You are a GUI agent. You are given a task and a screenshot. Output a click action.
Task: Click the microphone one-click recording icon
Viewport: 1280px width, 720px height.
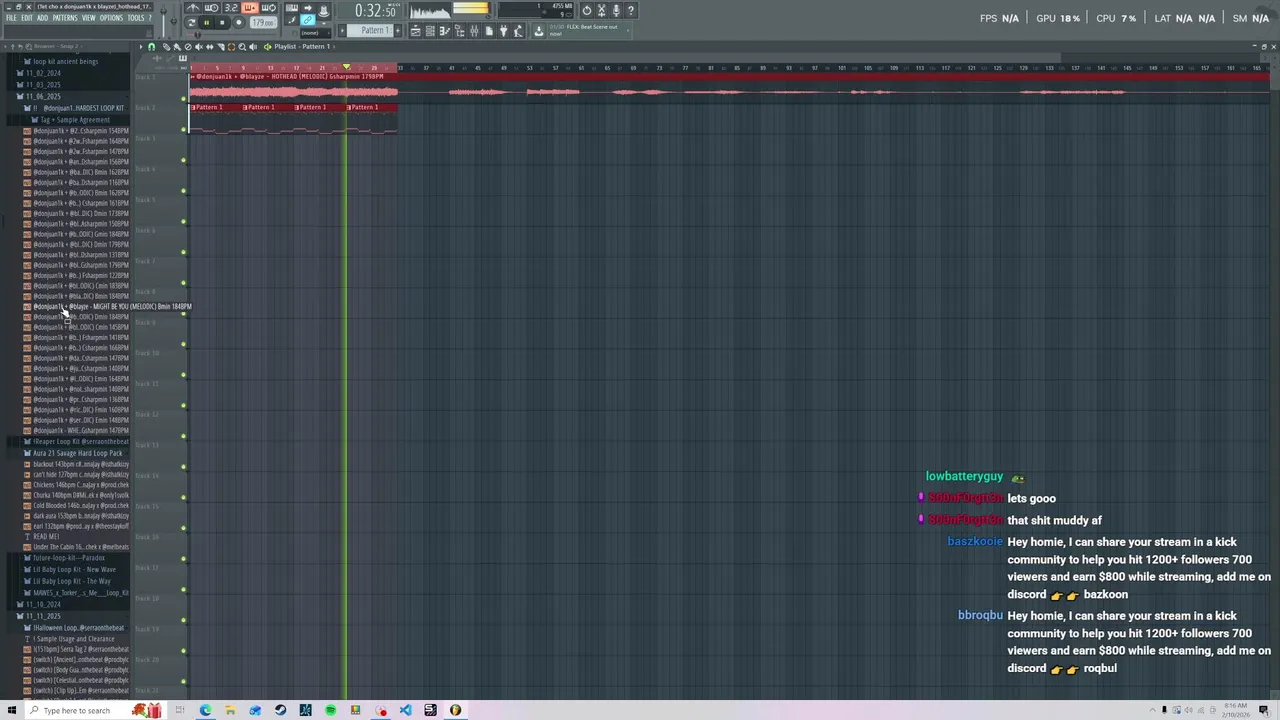click(x=616, y=10)
